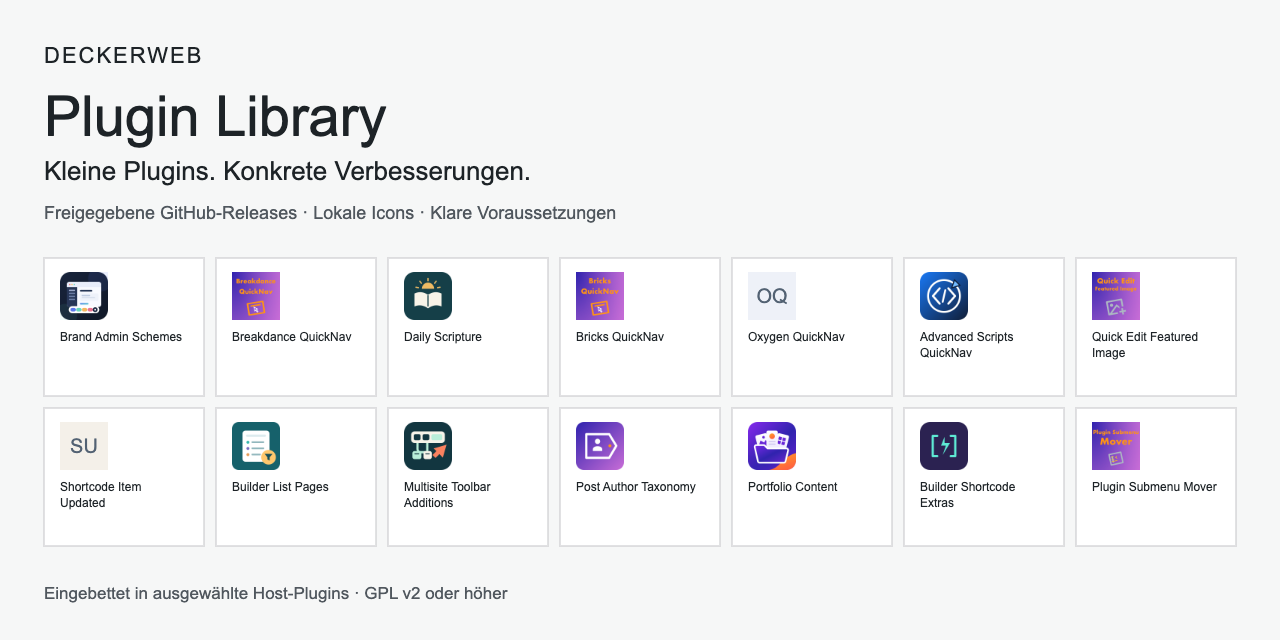Viewport: 1280px width, 640px height.
Task: Open the Builder List Pages label
Action: 280,487
